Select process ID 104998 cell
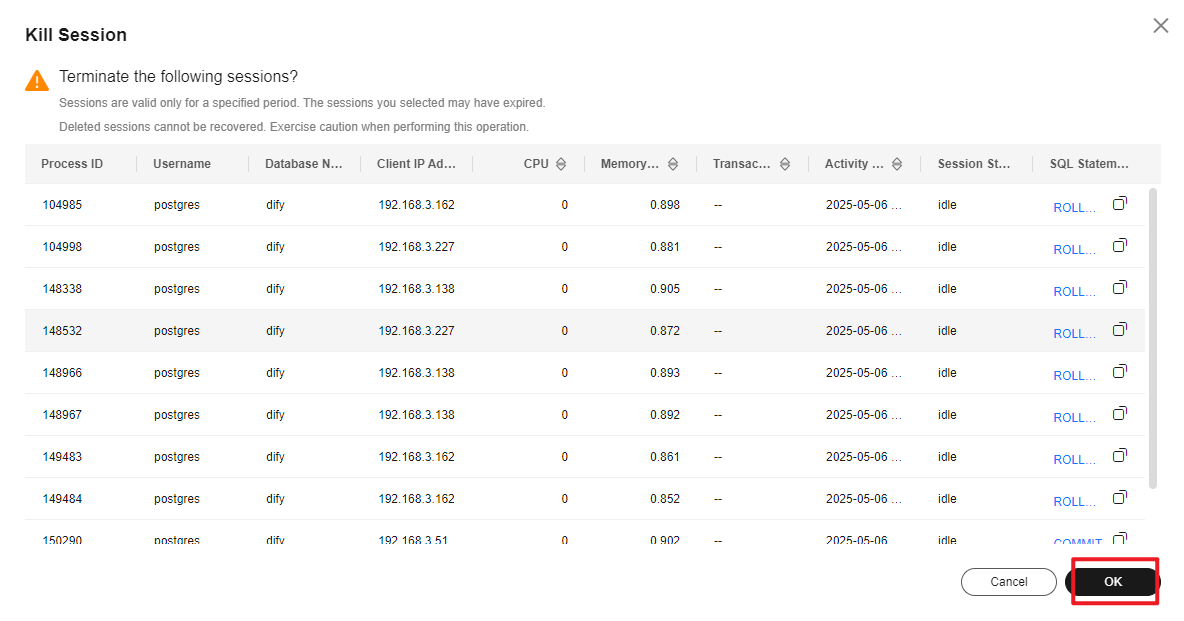Viewport: 1184px width, 621px height. coord(62,247)
